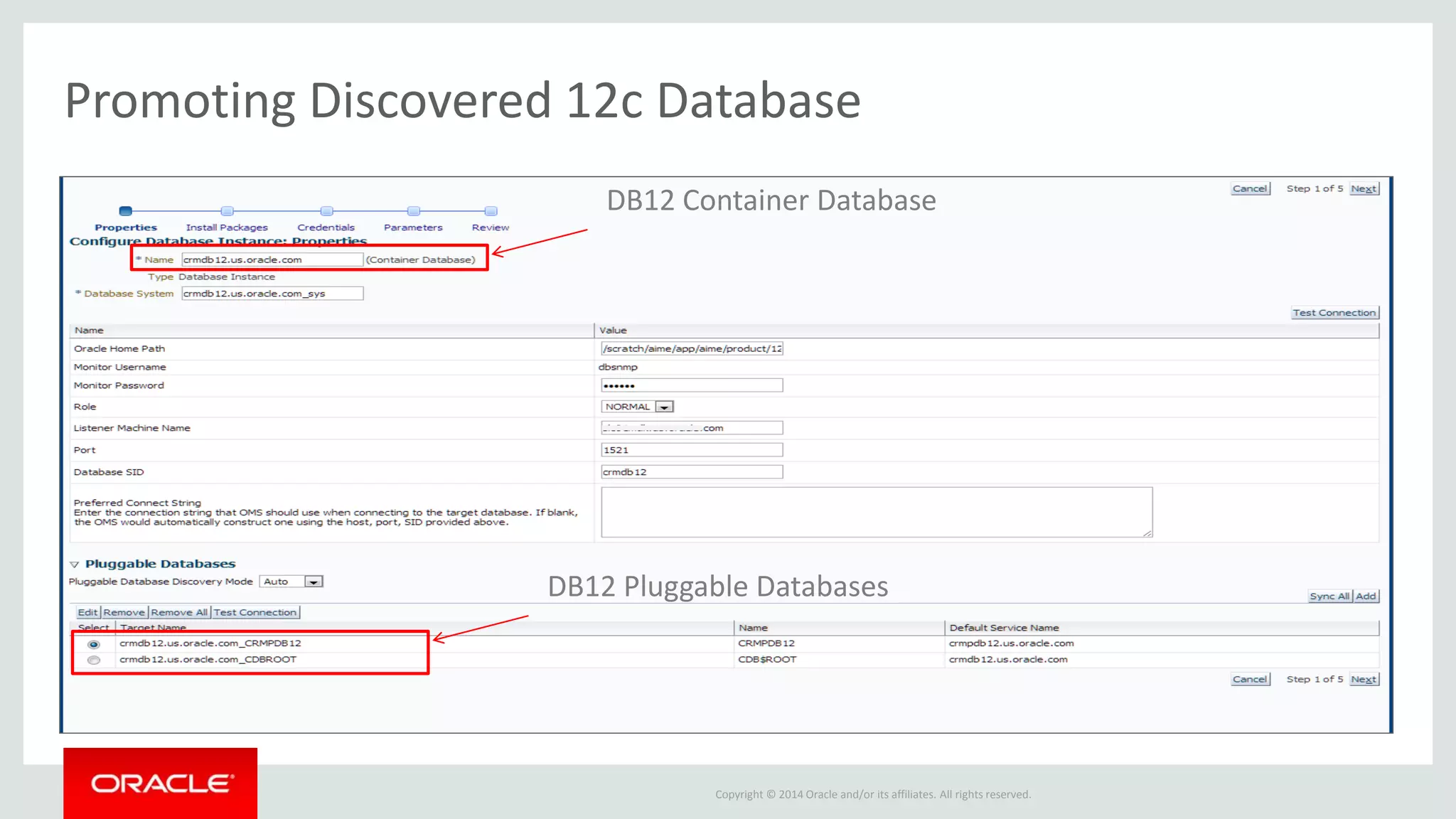The image size is (1456, 819).
Task: Click the dbsnmp Monitor Username value
Action: coord(618,368)
